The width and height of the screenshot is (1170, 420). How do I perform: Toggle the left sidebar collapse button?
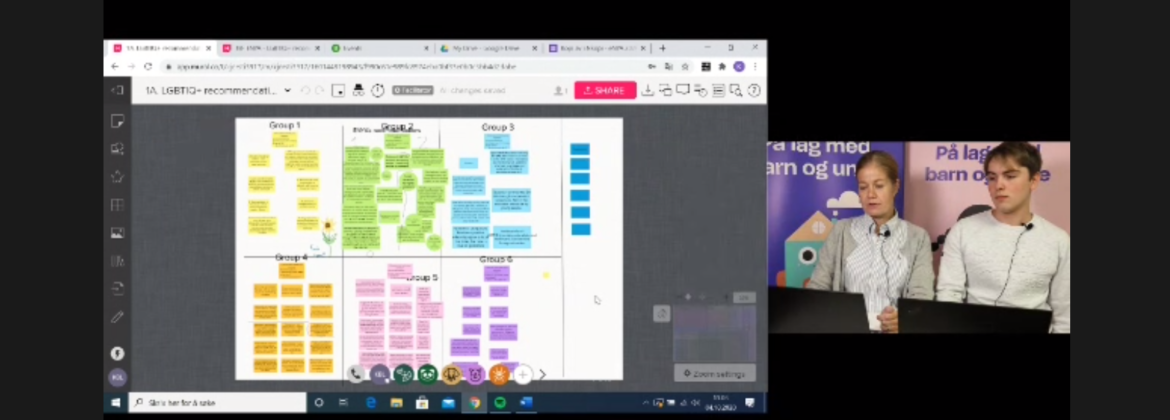pyautogui.click(x=117, y=90)
